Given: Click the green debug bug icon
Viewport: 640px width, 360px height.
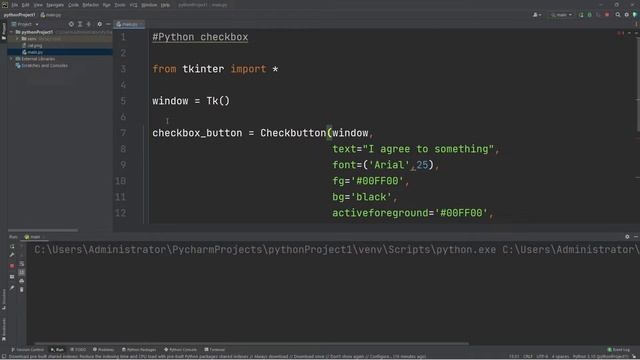Looking at the screenshot, I should pos(589,15).
